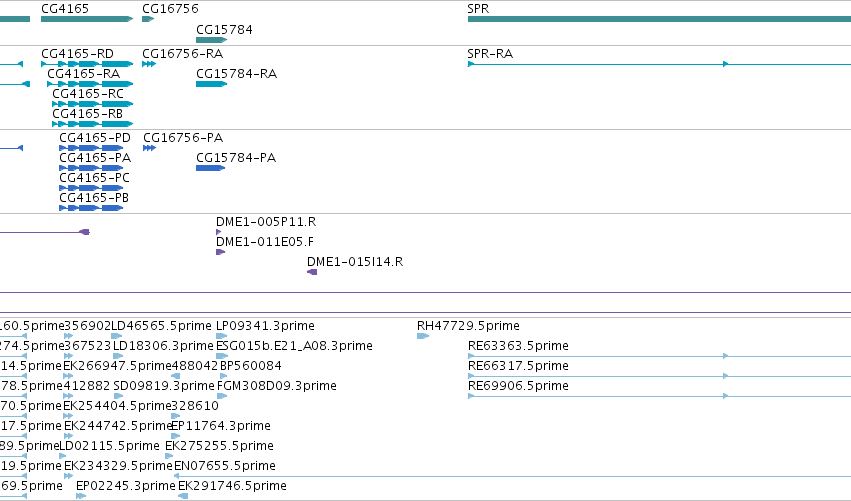Click the RE69906.5prime EST feature line

pyautogui.click(x=659, y=396)
